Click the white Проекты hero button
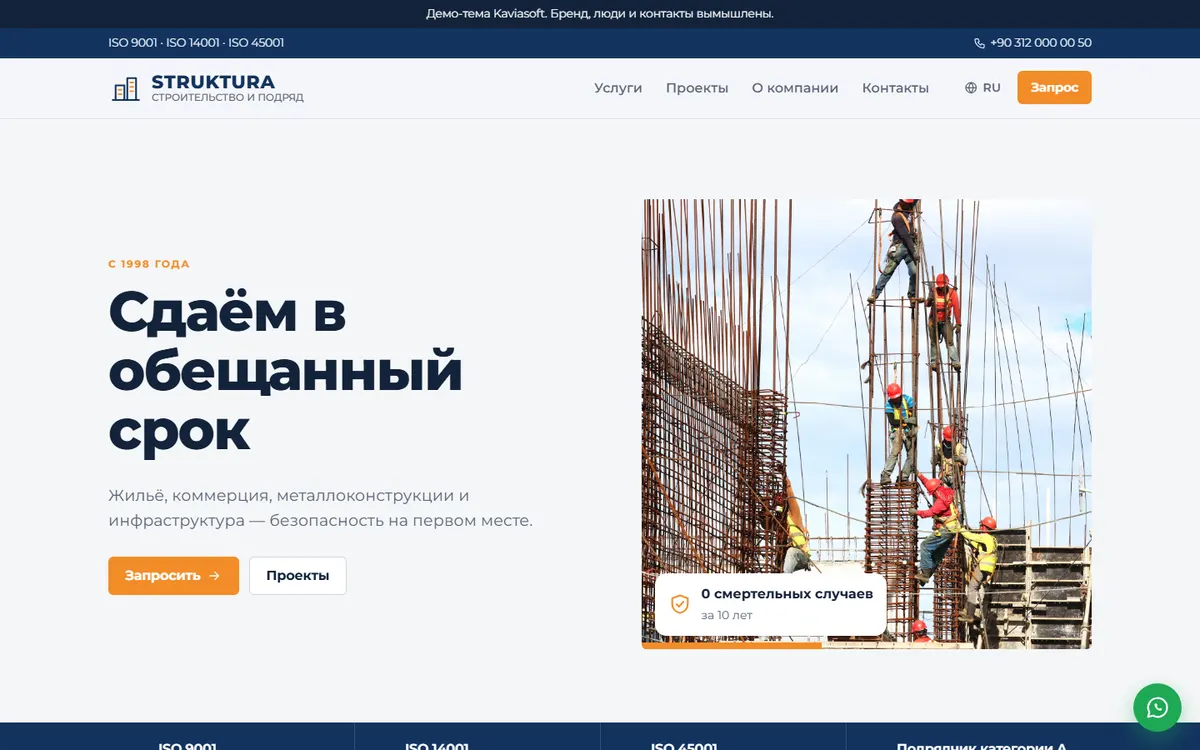Screen dimensions: 1200x750 tap(297, 576)
